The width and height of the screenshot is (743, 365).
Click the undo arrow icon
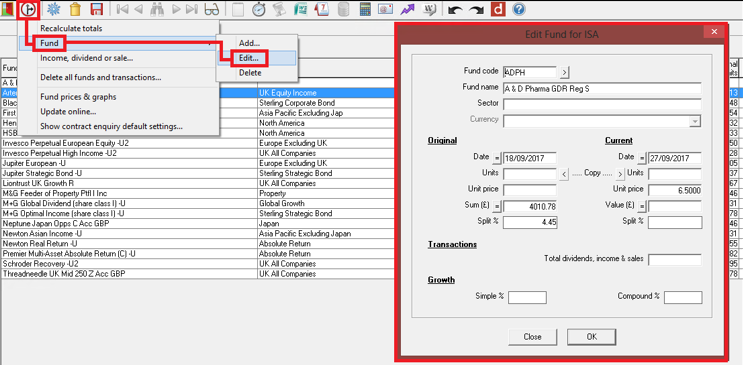(x=455, y=9)
